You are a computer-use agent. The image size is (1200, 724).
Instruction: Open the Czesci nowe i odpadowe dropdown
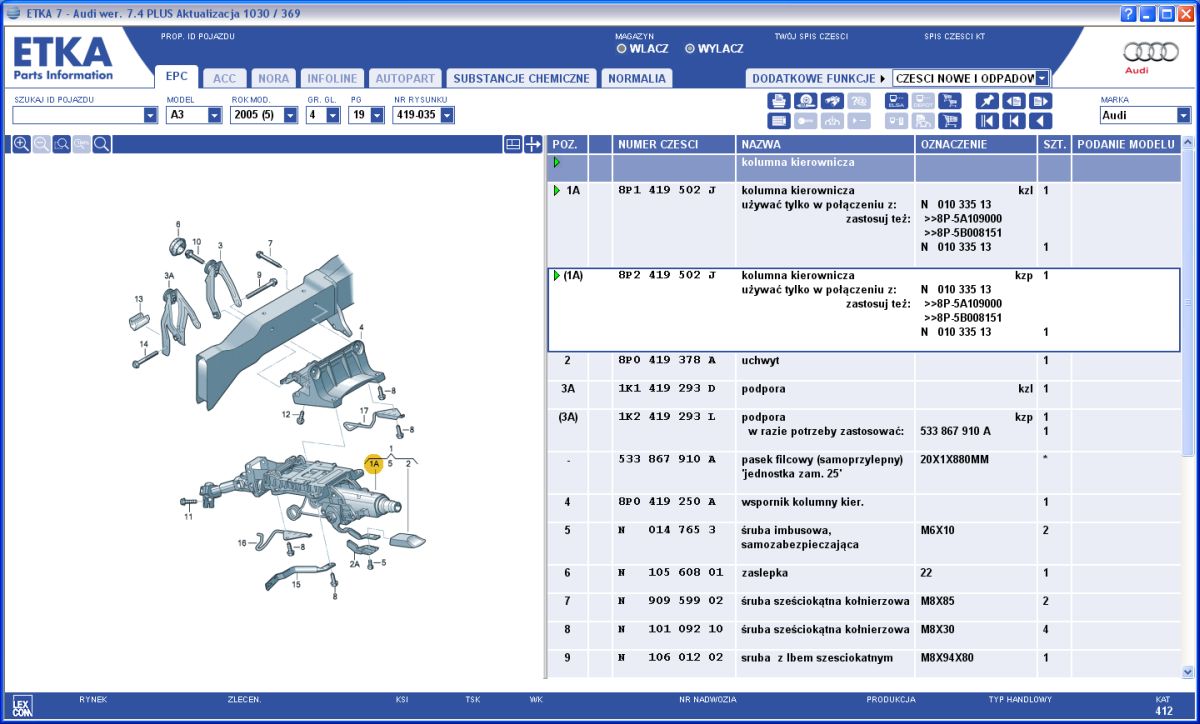(x=1043, y=78)
